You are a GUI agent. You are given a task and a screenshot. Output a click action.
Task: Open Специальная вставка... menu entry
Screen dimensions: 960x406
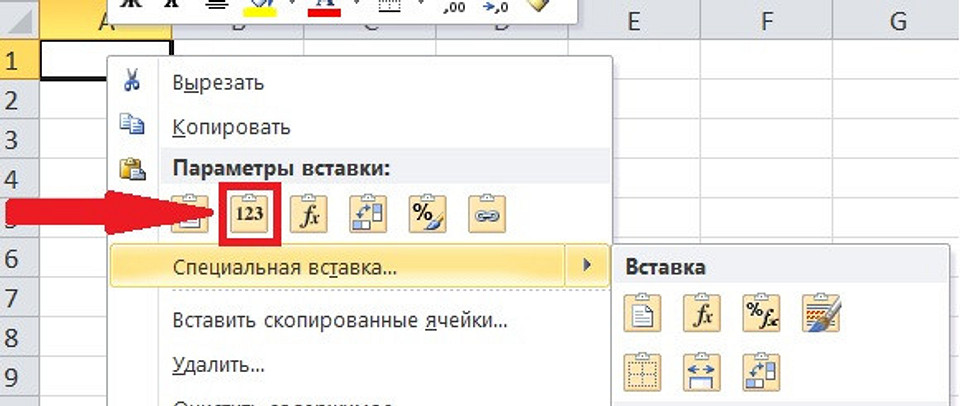tap(339, 265)
